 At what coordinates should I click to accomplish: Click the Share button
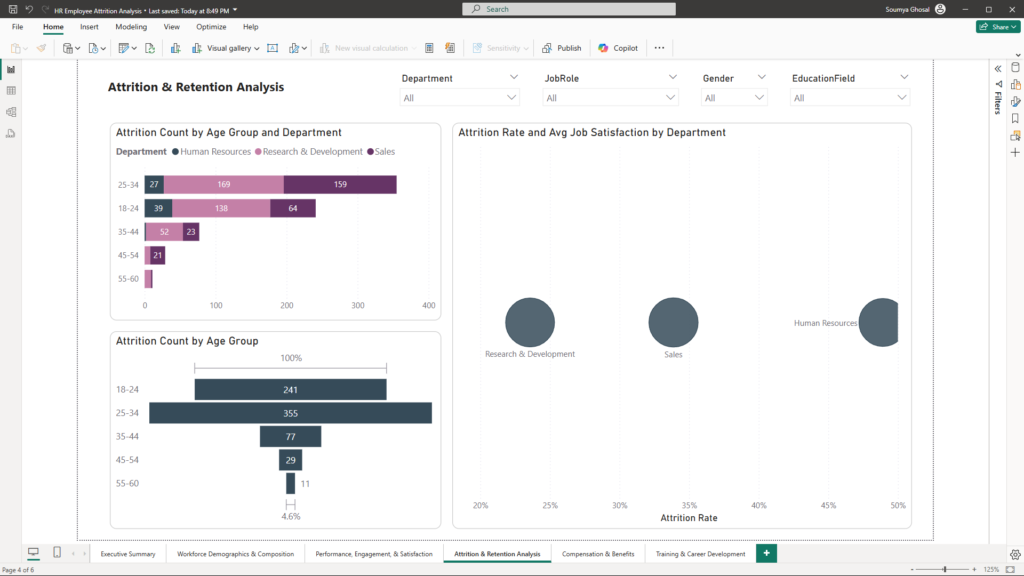997,27
